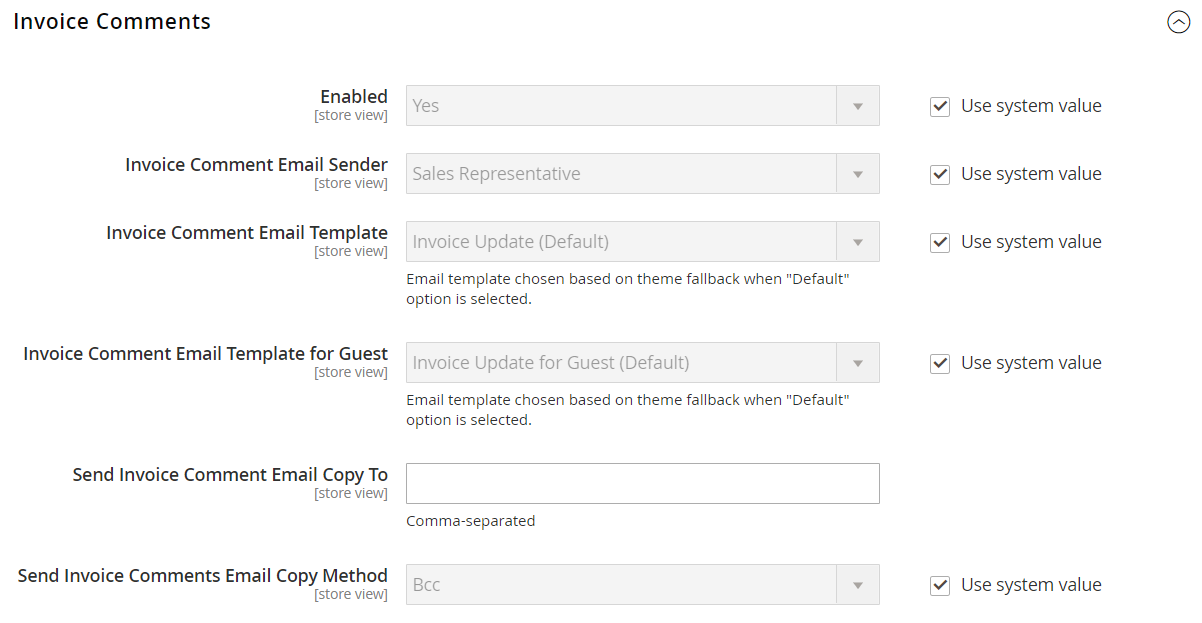Open the Email Template for Guest dropdown
Image resolution: width=1202 pixels, height=623 pixels.
tap(622, 363)
